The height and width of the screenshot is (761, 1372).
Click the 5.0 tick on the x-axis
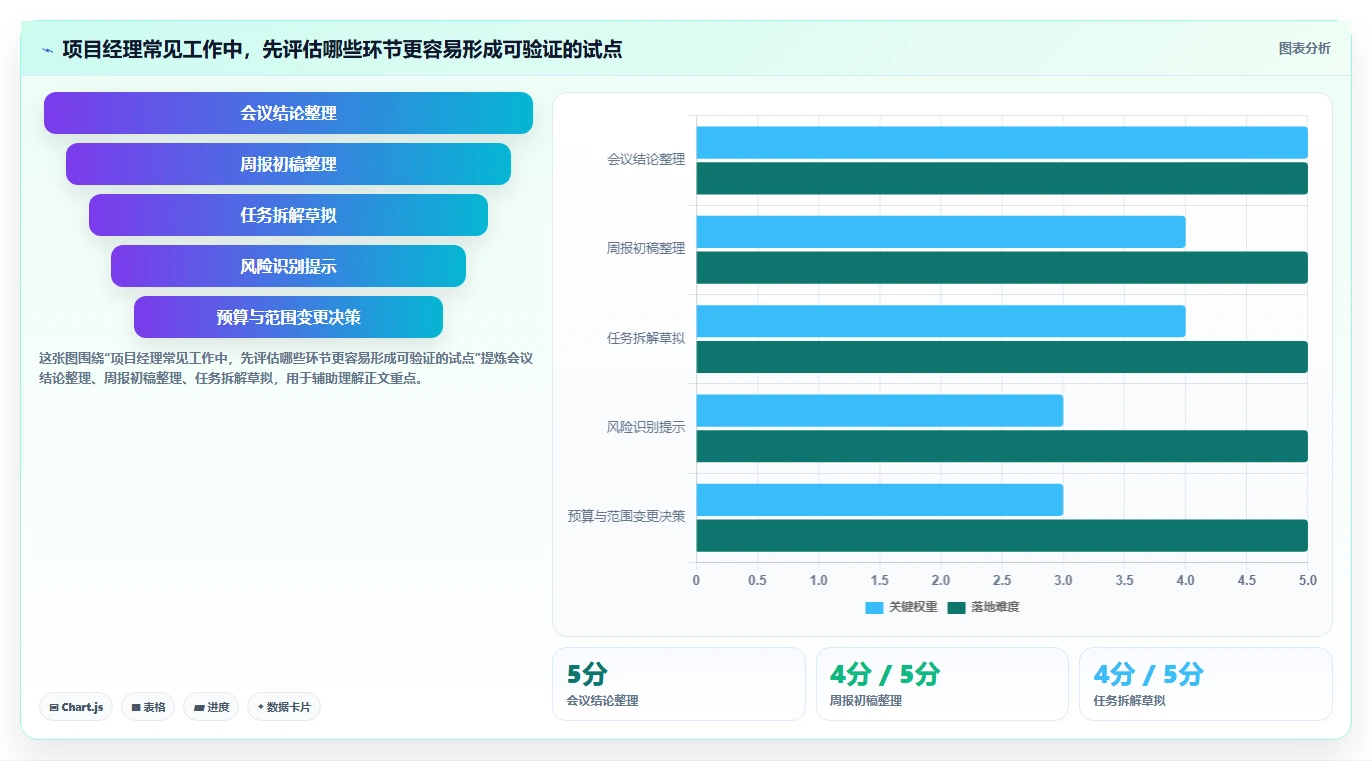(x=1307, y=580)
